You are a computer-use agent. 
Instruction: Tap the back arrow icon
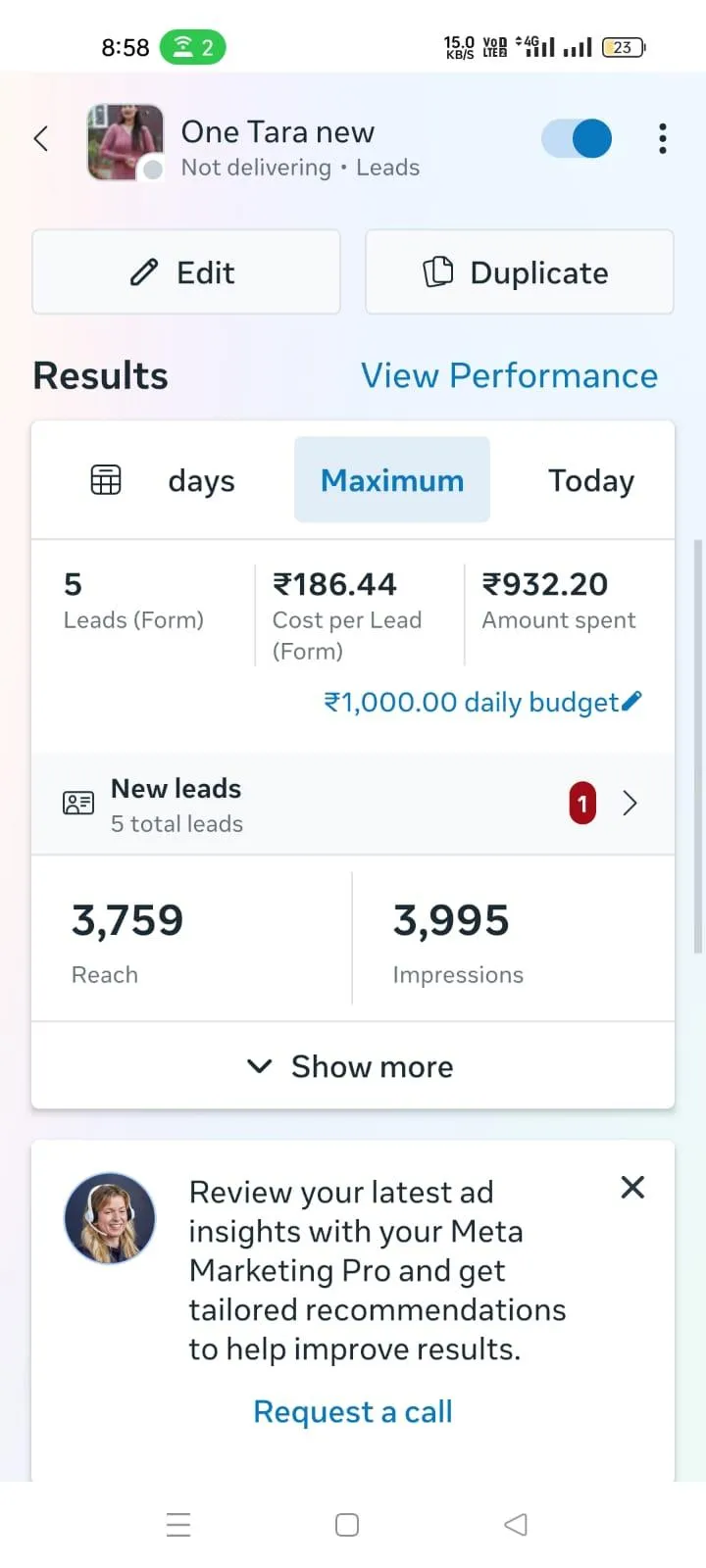pos(41,138)
